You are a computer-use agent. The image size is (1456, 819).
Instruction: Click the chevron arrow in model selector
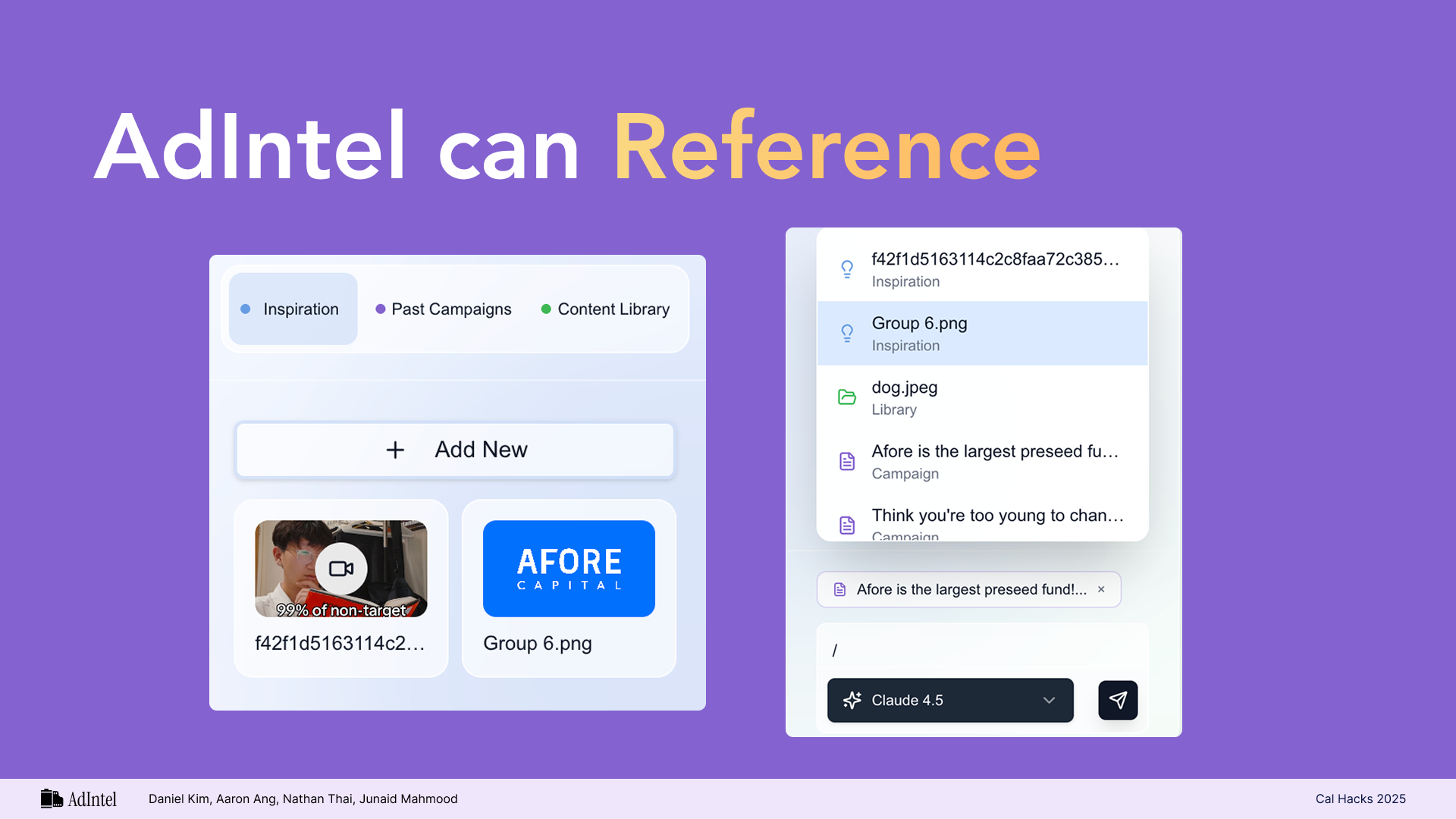click(x=1049, y=700)
